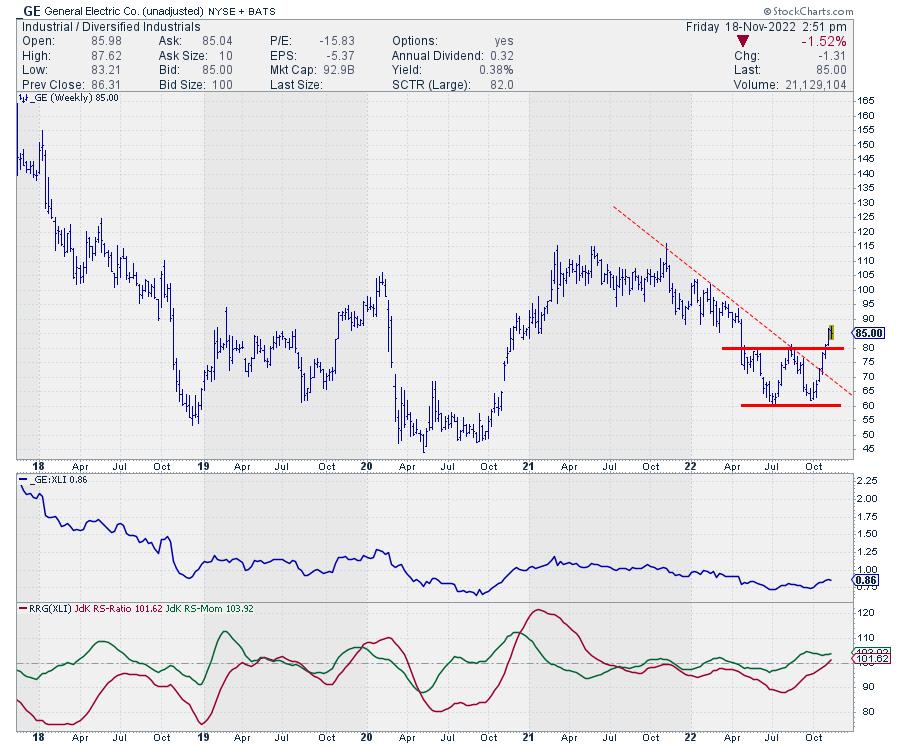Click the red down-arrow change indicator
The image size is (900, 746).
[x=742, y=41]
